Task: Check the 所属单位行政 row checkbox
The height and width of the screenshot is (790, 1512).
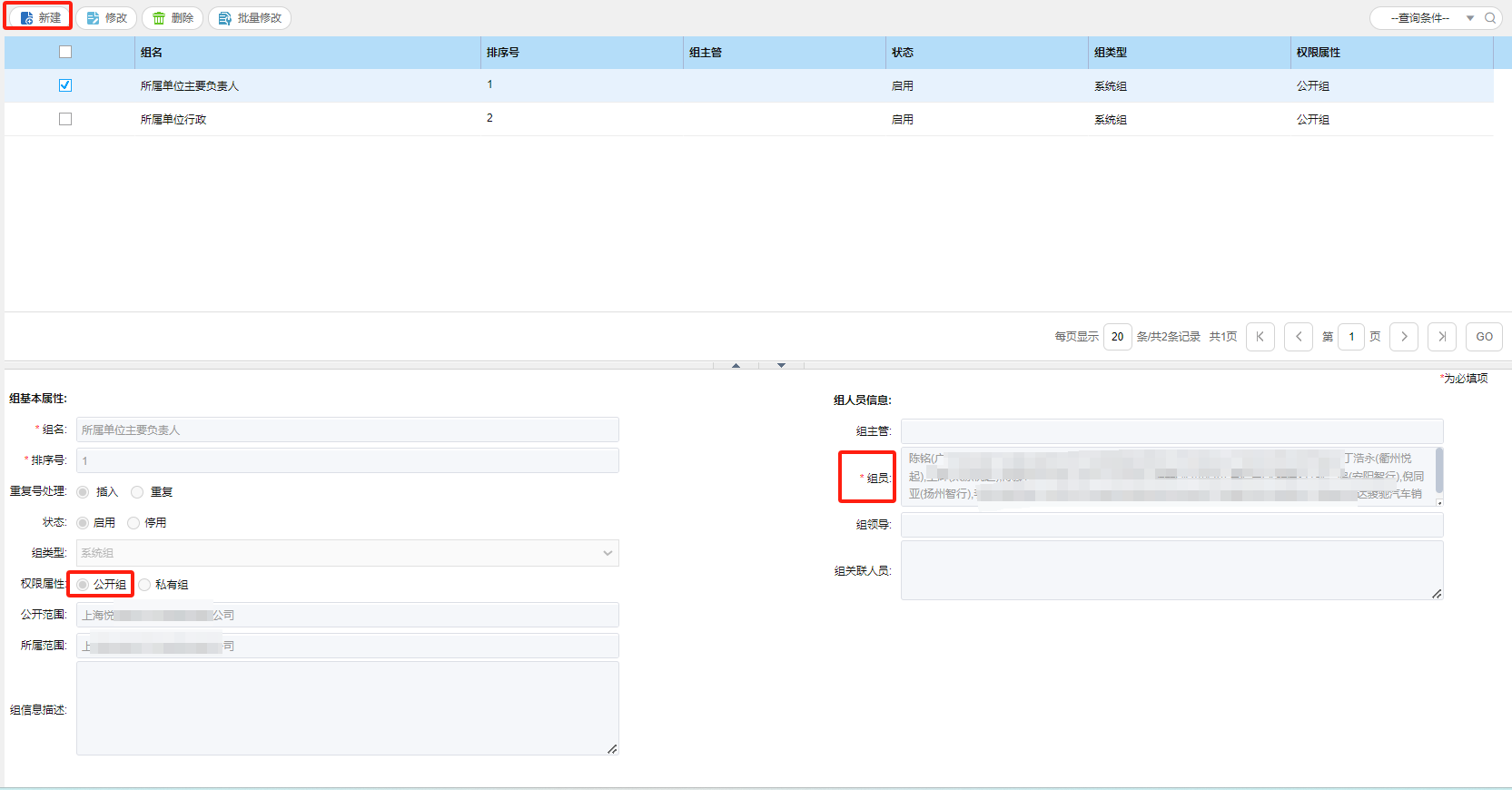Action: [65, 119]
